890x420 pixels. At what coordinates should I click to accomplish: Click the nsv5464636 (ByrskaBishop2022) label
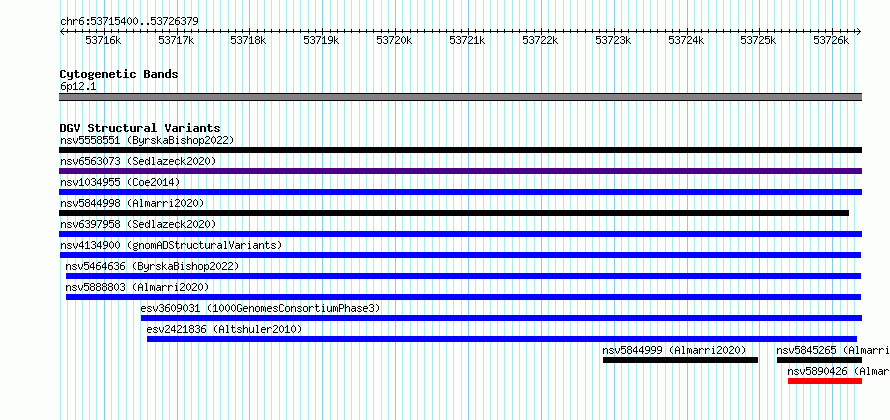pyautogui.click(x=152, y=266)
